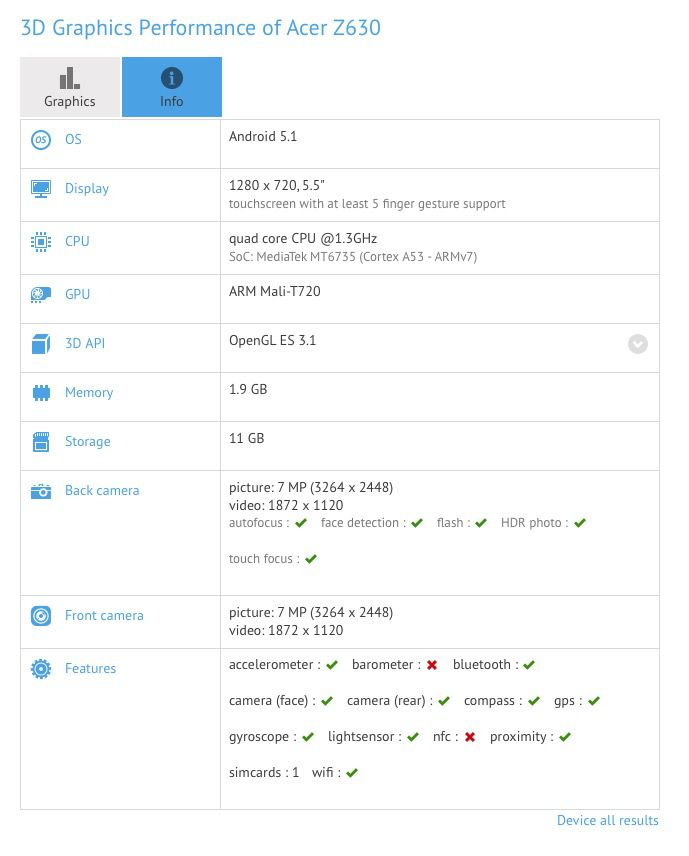This screenshot has height=856, width=689.
Task: Click the camera (face) check mark
Action: 327,701
